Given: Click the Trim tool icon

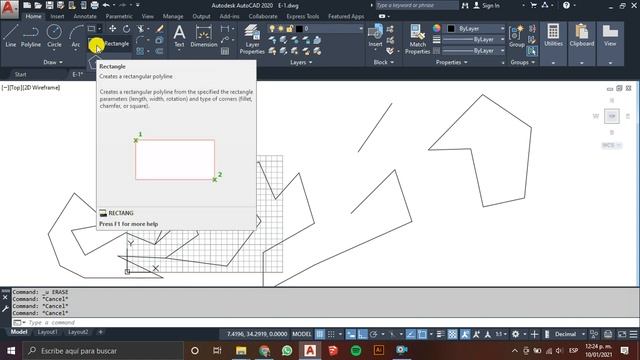Looking at the screenshot, I should pyautogui.click(x=140, y=29).
